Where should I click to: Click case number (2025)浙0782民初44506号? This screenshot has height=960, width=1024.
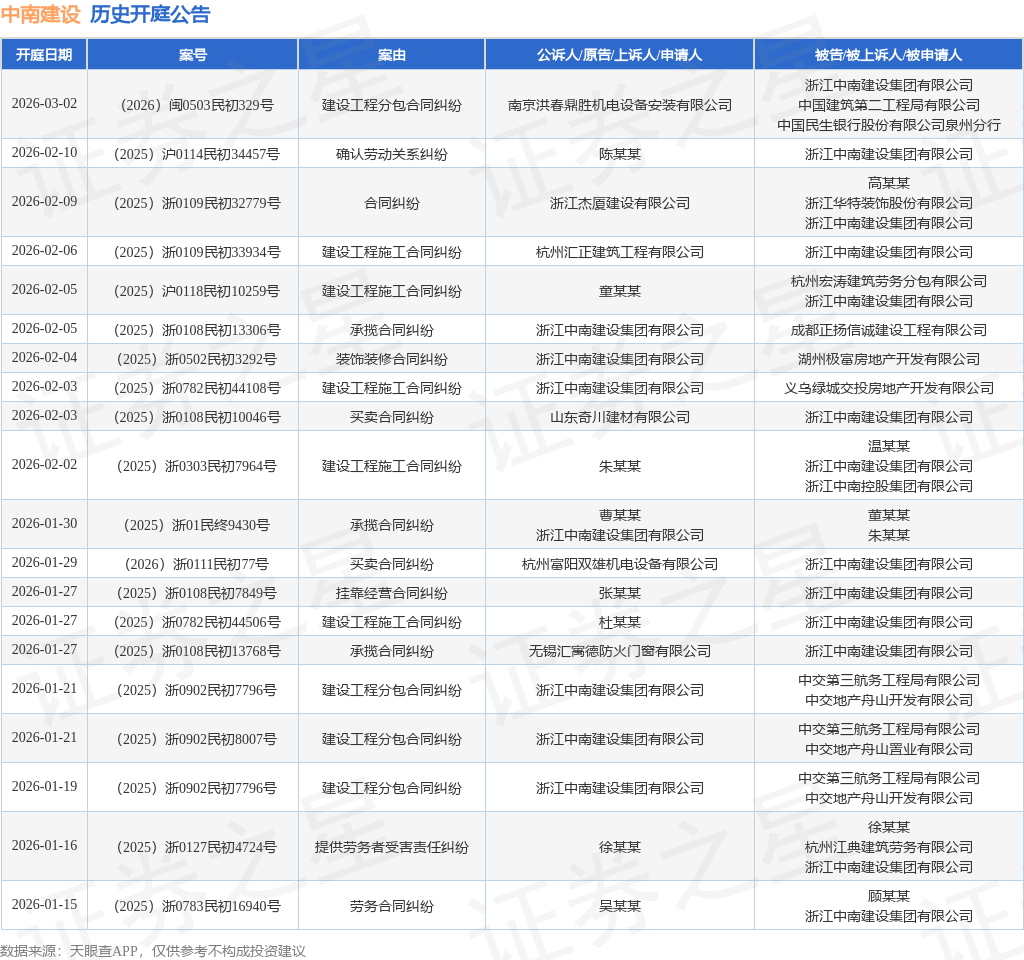pos(197,622)
